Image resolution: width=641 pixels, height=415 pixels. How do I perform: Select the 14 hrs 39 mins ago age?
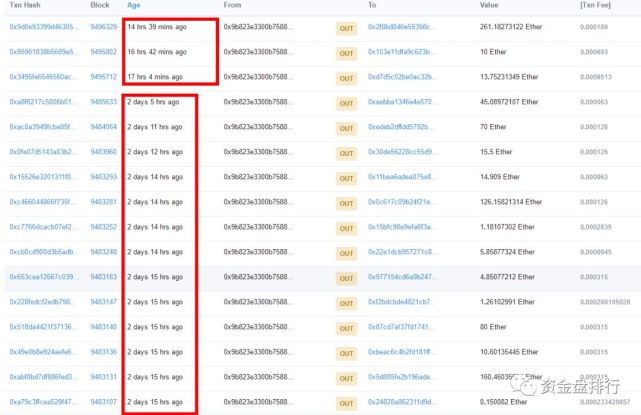point(157,27)
